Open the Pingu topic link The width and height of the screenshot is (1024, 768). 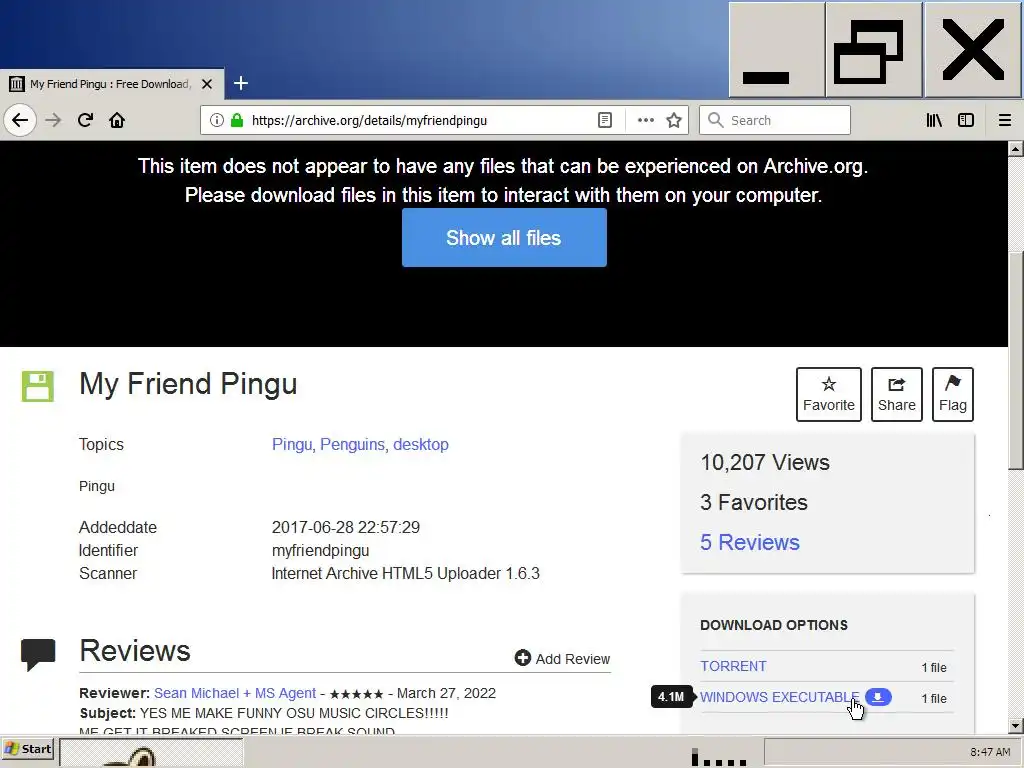coord(294,444)
